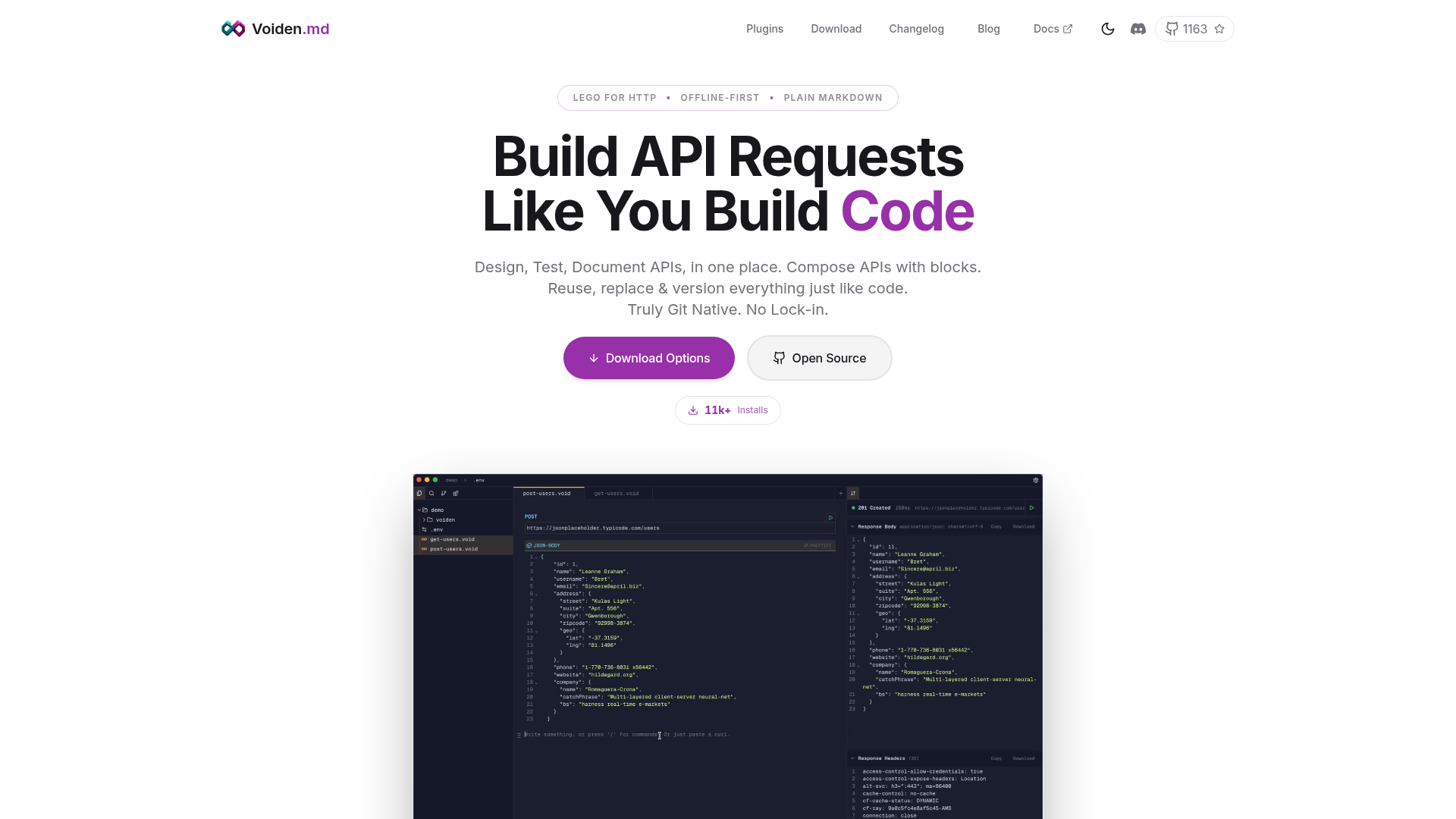Go to the Plugins page

(x=764, y=29)
